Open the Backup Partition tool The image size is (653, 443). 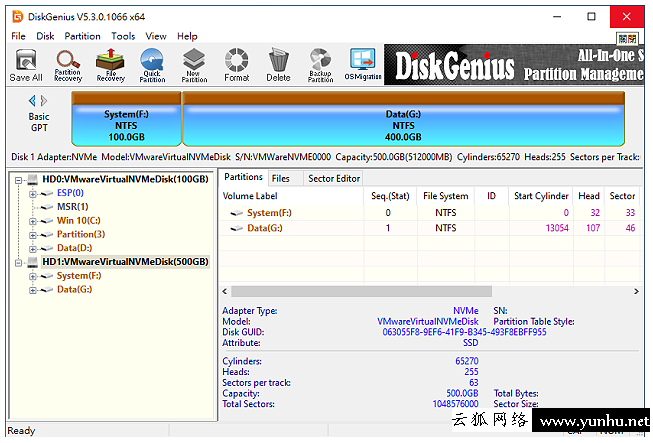(320, 65)
